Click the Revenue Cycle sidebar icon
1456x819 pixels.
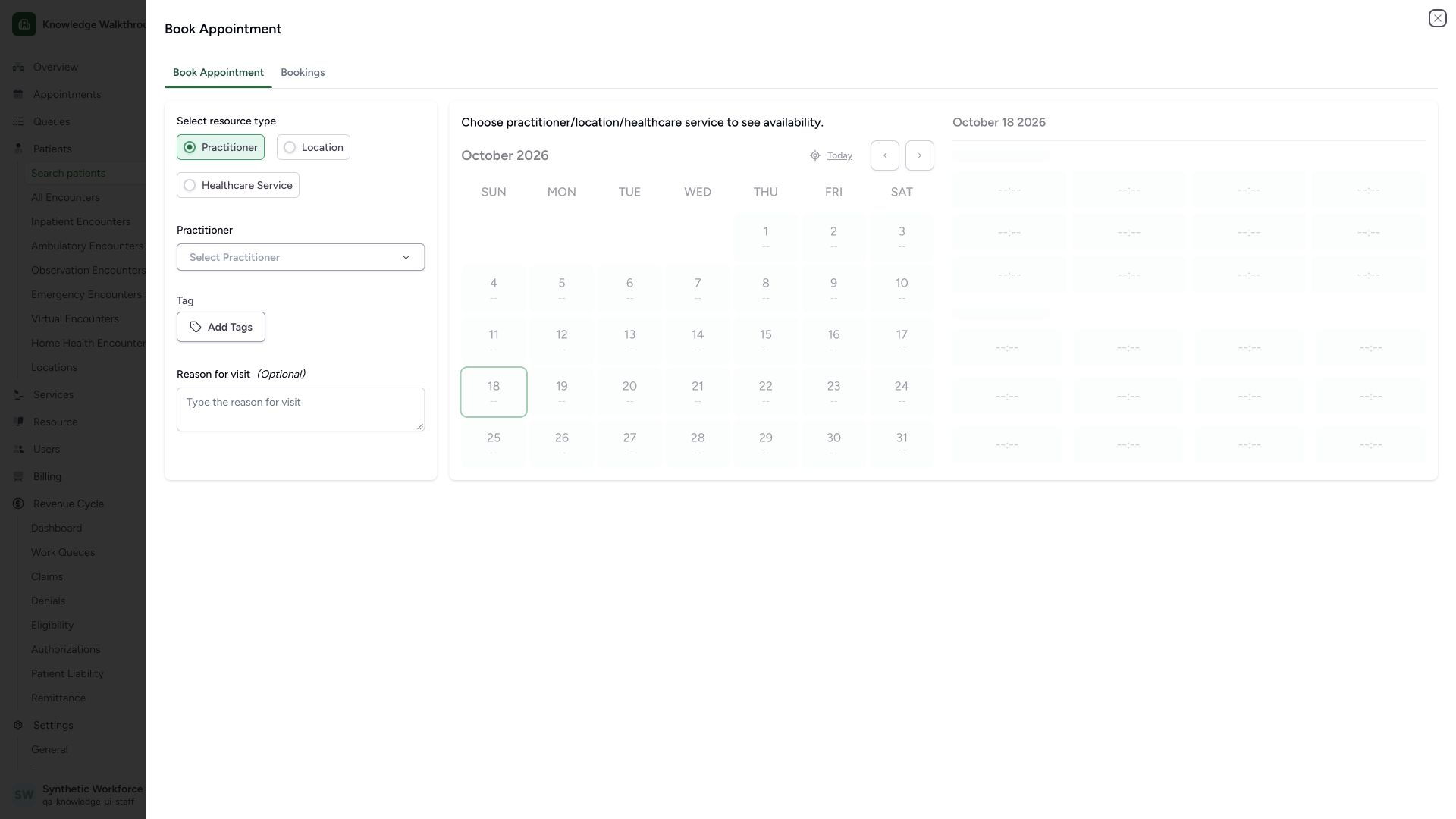[18, 504]
